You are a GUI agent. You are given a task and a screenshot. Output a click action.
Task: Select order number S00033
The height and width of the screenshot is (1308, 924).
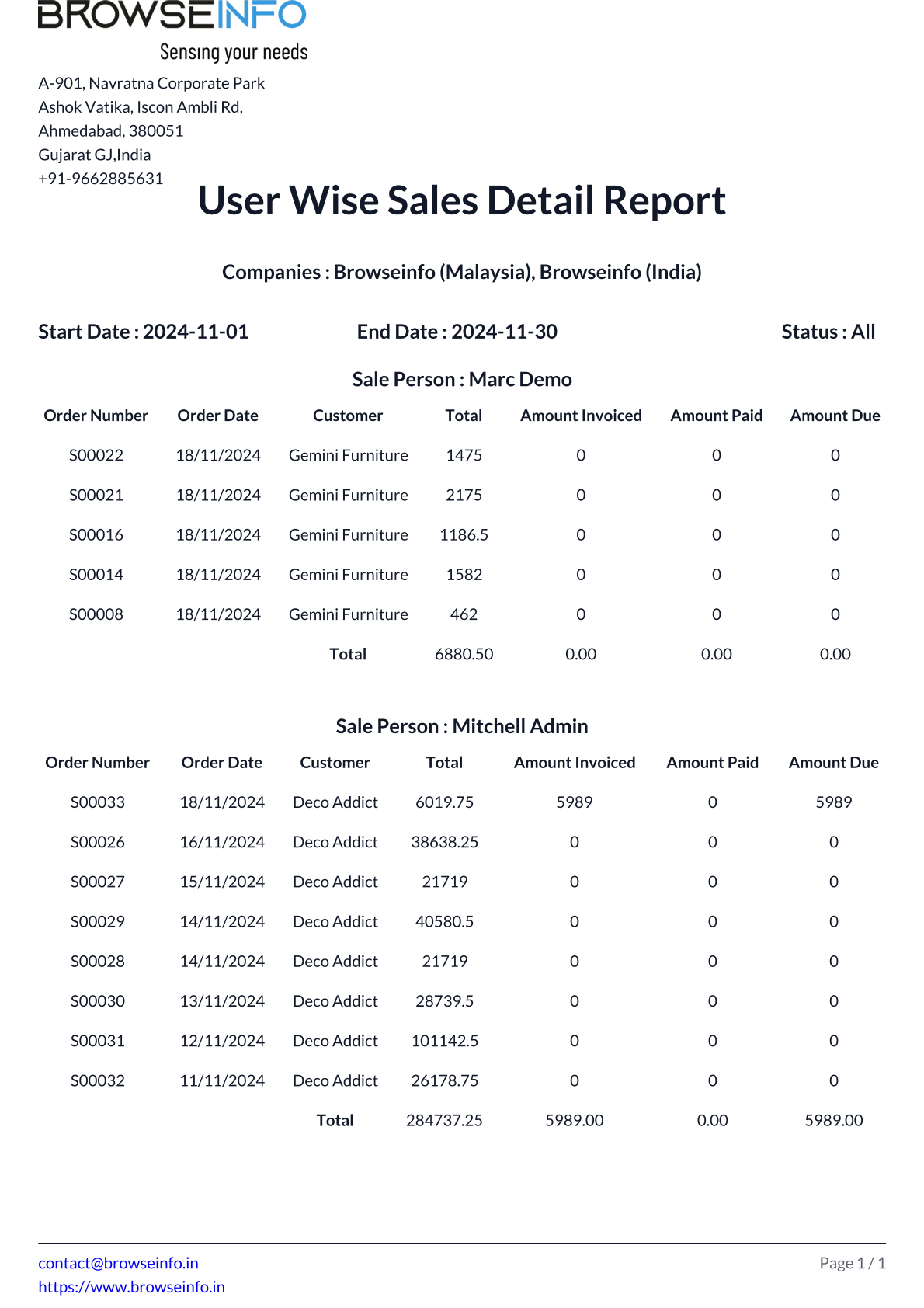point(98,802)
